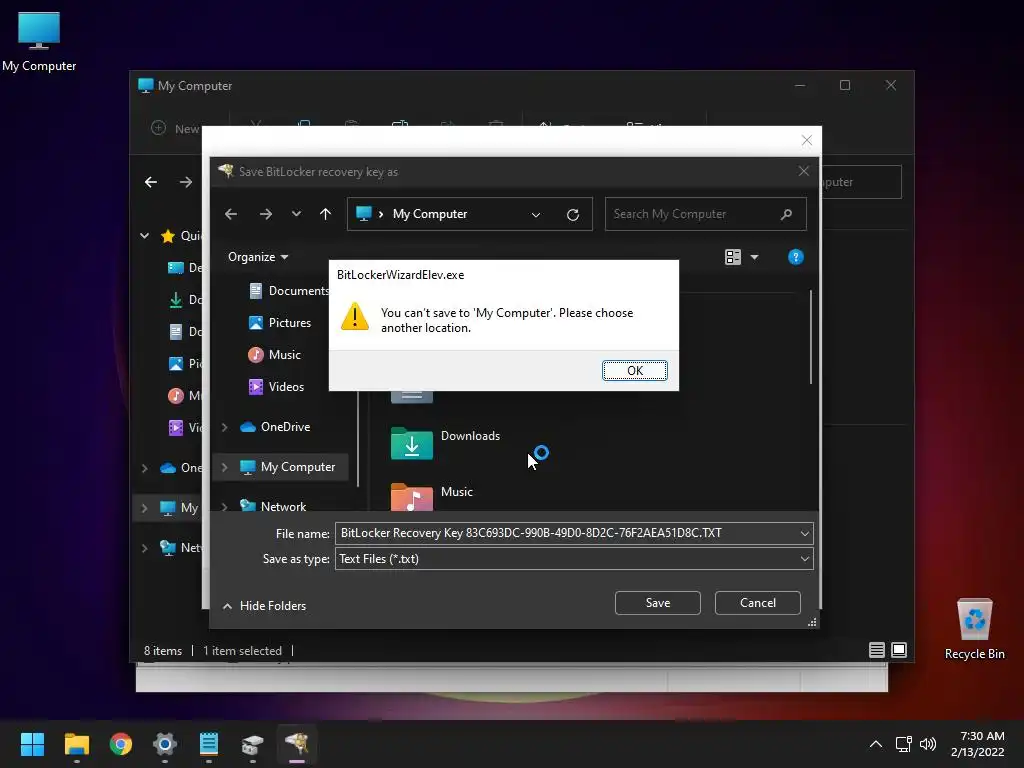Open the network icon in system tray
1024x768 pixels.
tap(903, 744)
